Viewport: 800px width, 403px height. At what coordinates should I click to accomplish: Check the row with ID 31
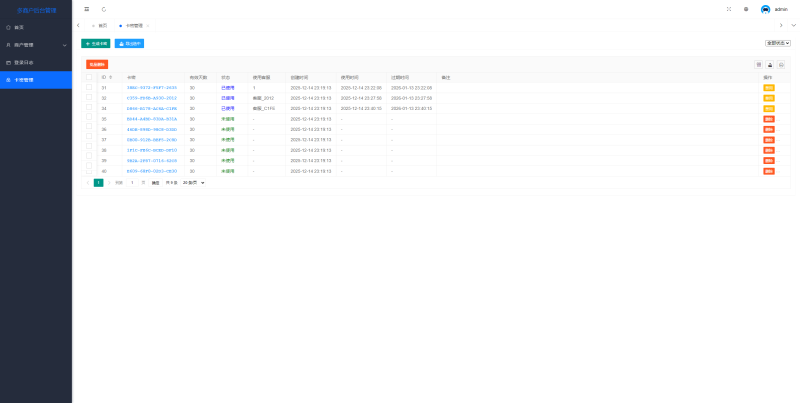click(89, 88)
